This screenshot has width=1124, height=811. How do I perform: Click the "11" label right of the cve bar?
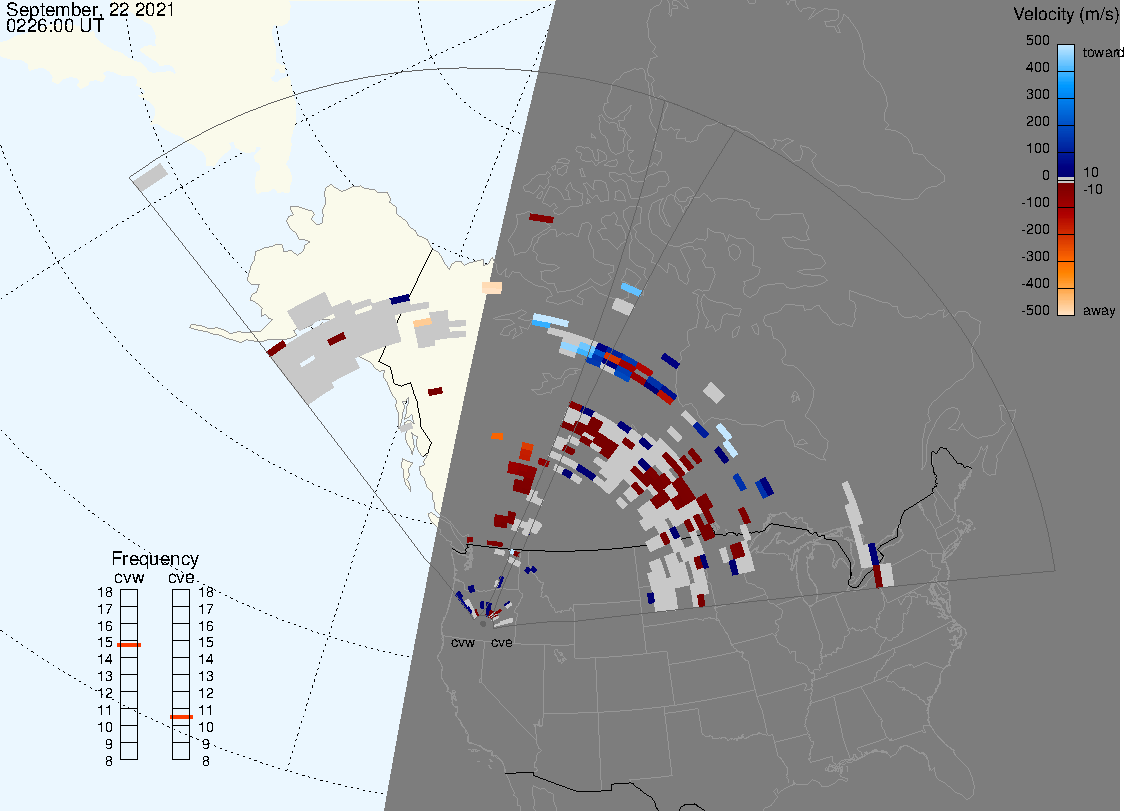click(x=206, y=710)
